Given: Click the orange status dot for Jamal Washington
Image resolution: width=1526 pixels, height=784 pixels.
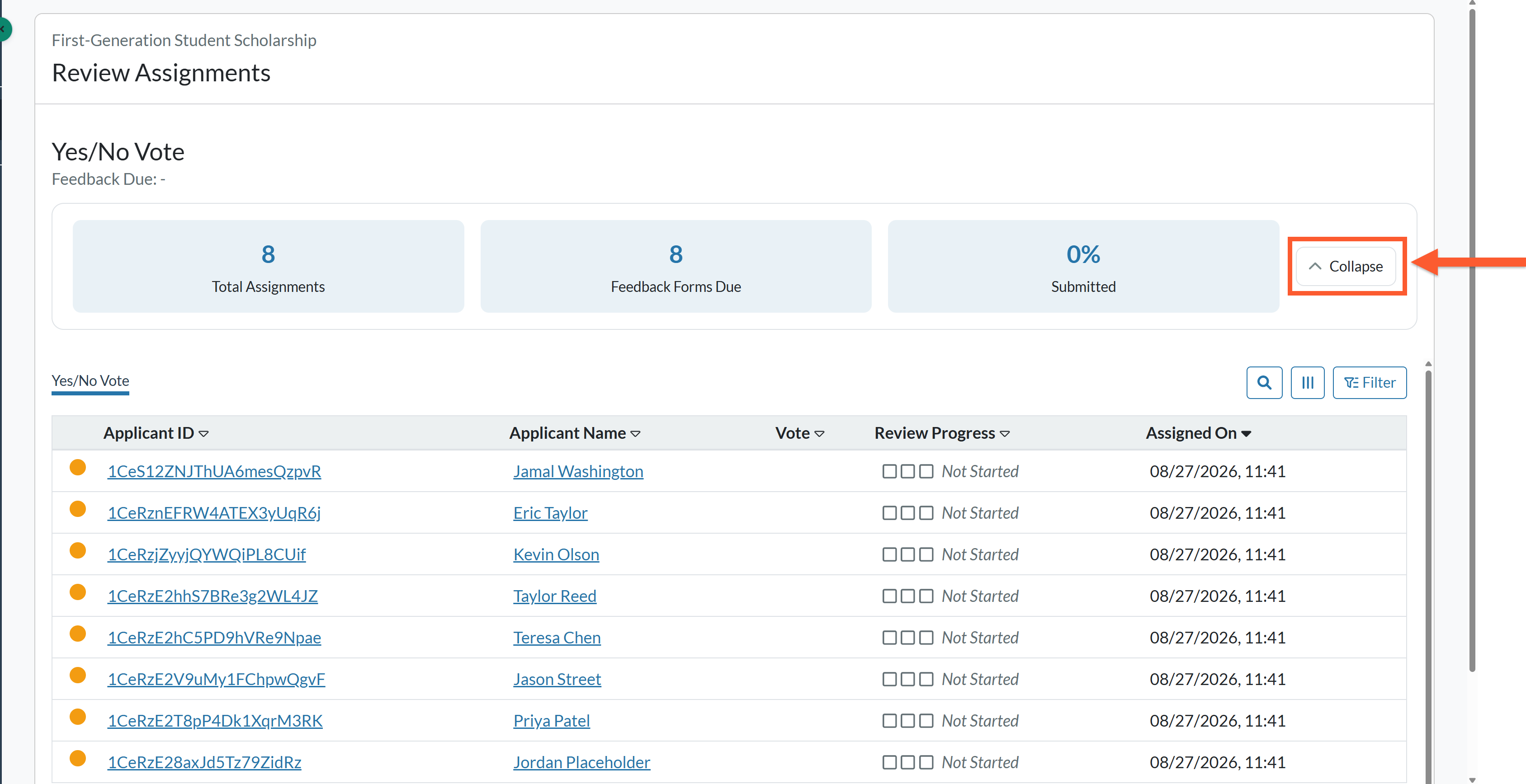Looking at the screenshot, I should point(78,468).
